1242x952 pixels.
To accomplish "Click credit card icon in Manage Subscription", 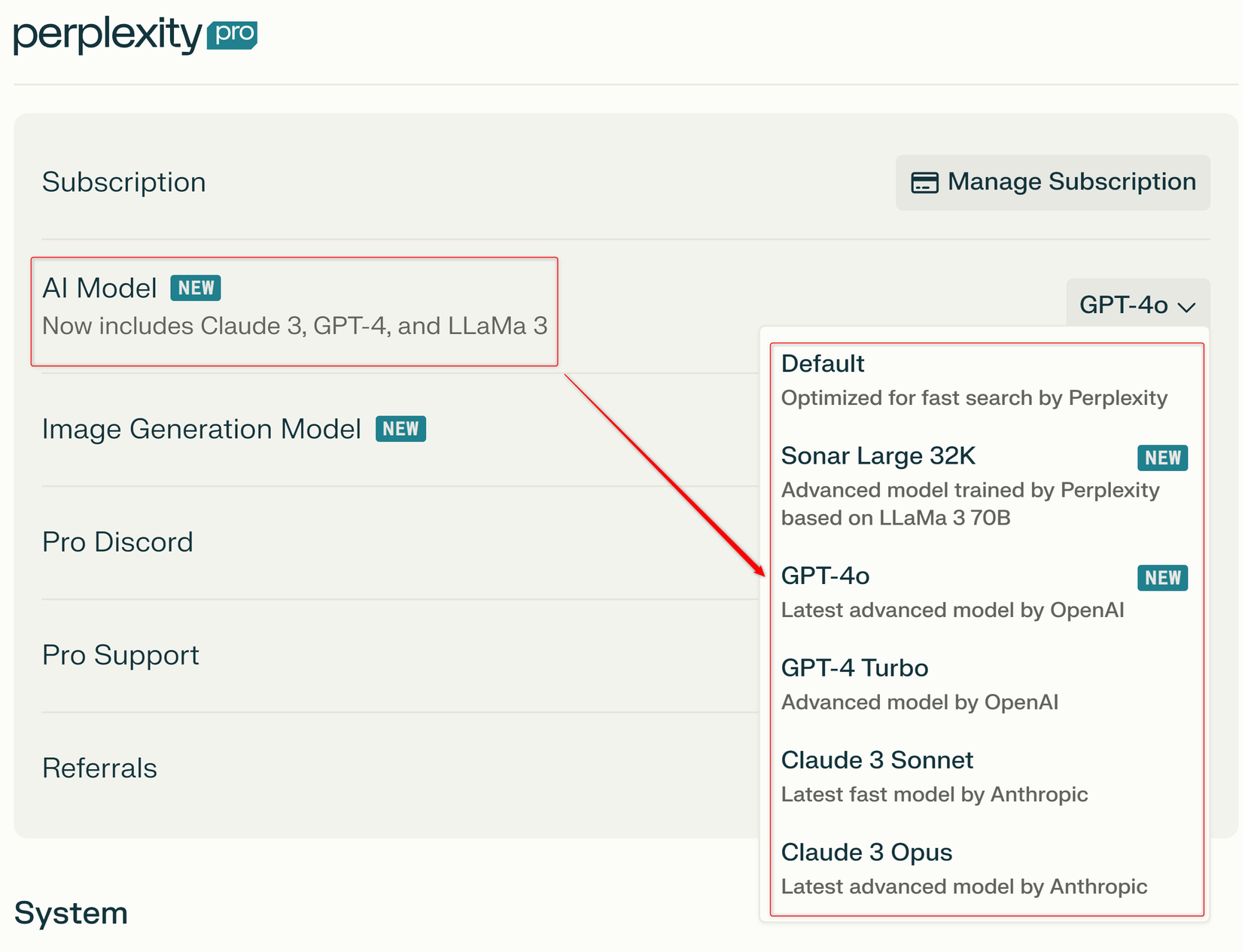I will coord(924,183).
